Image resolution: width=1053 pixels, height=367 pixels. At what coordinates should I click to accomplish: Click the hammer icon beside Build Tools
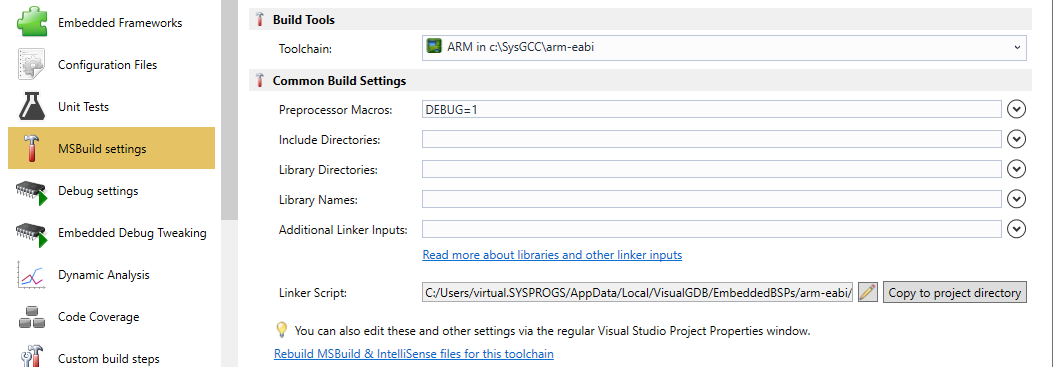pos(261,20)
